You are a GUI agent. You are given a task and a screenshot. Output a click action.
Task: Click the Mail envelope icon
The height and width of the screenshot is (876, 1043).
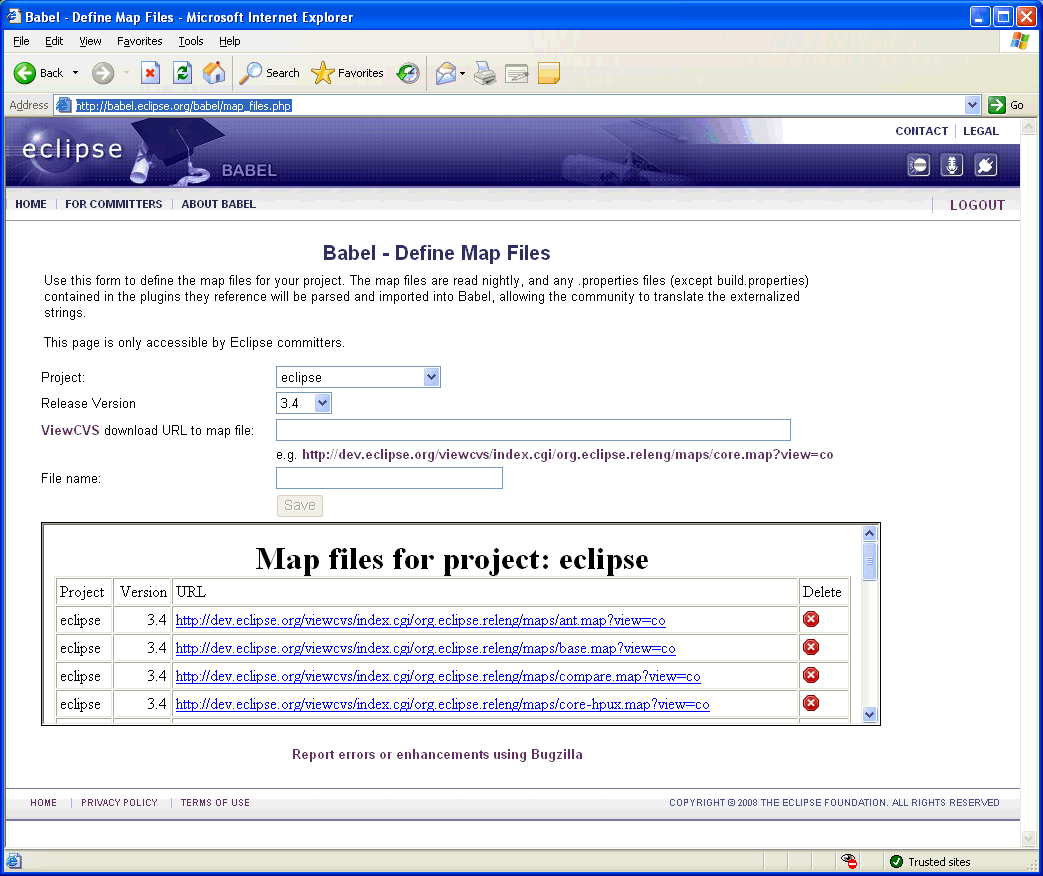[x=446, y=73]
